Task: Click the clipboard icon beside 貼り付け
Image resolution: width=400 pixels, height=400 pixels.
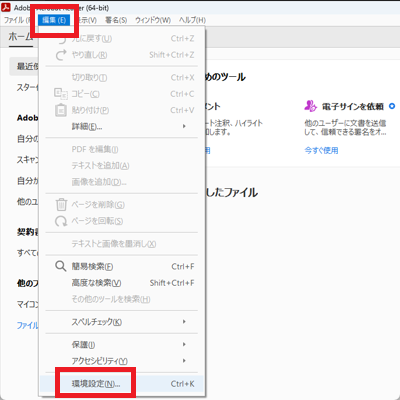Action: click(61, 110)
